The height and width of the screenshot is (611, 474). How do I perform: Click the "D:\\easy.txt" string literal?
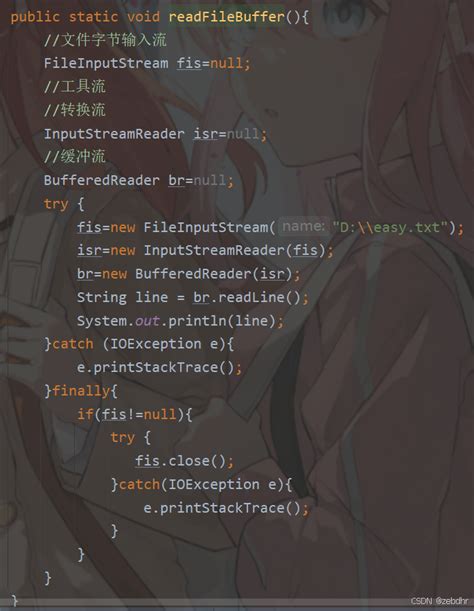(390, 227)
